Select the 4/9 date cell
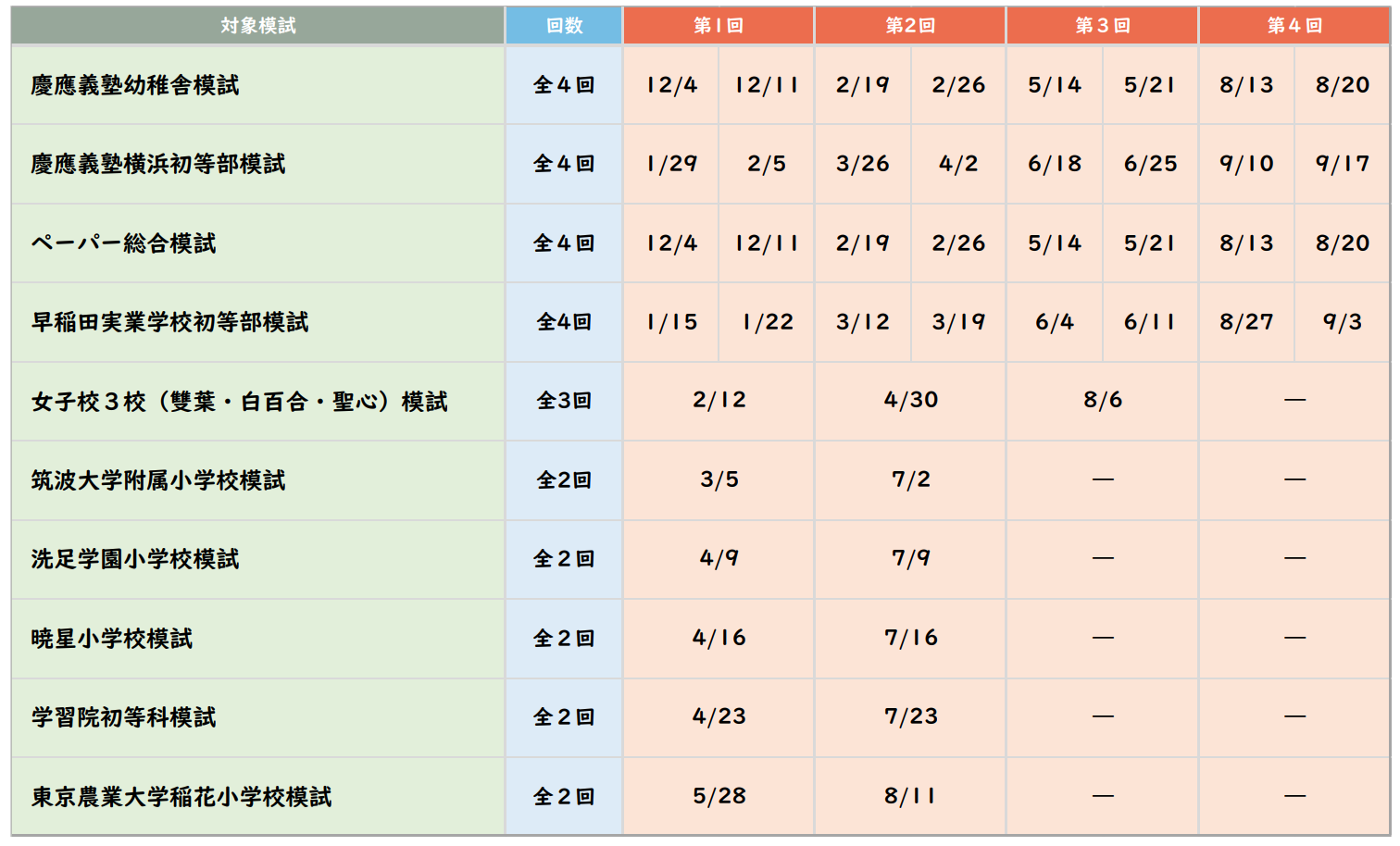This screenshot has width=1400, height=846. pyautogui.click(x=719, y=558)
